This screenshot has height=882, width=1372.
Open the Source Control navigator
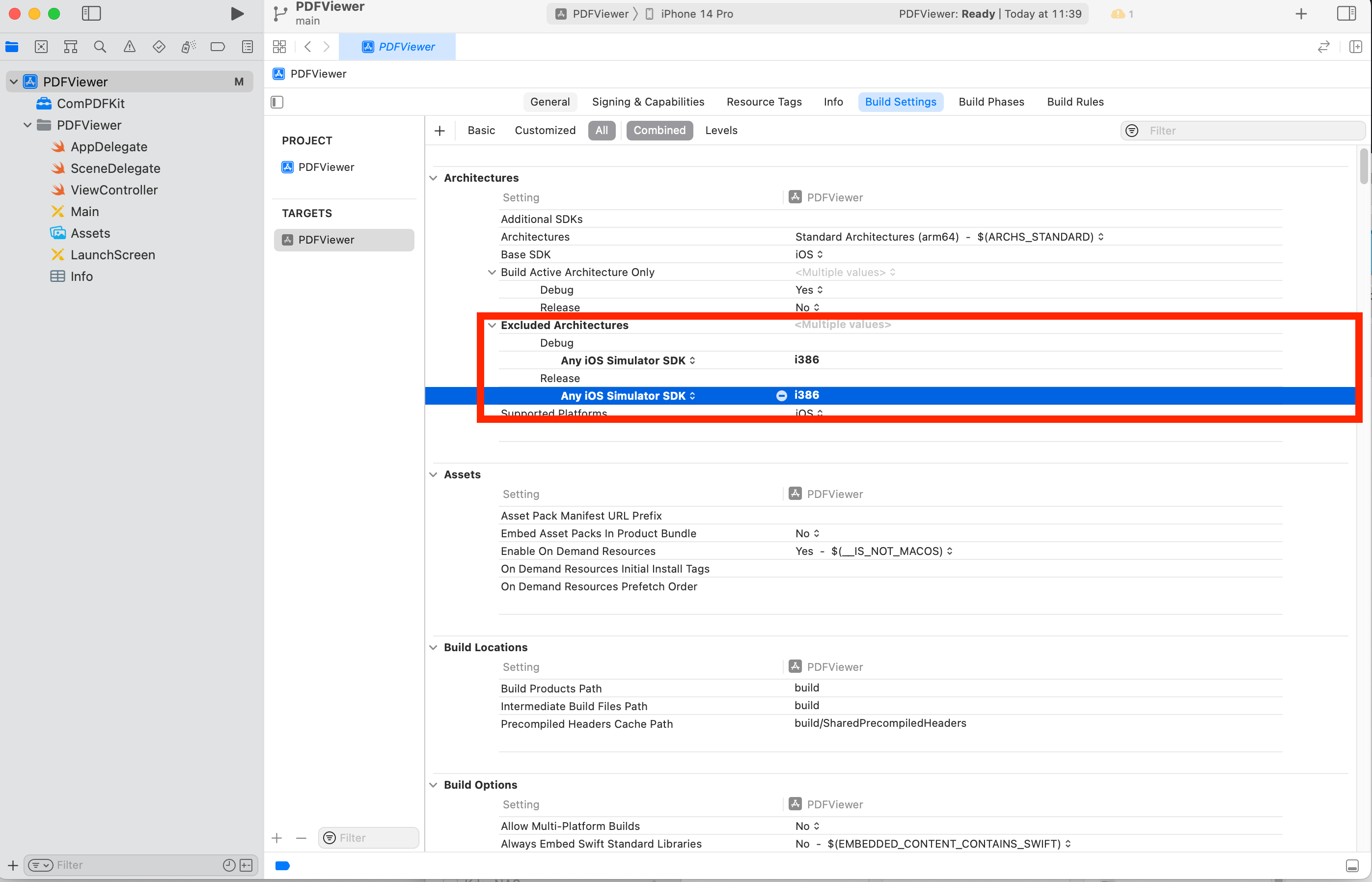41,47
